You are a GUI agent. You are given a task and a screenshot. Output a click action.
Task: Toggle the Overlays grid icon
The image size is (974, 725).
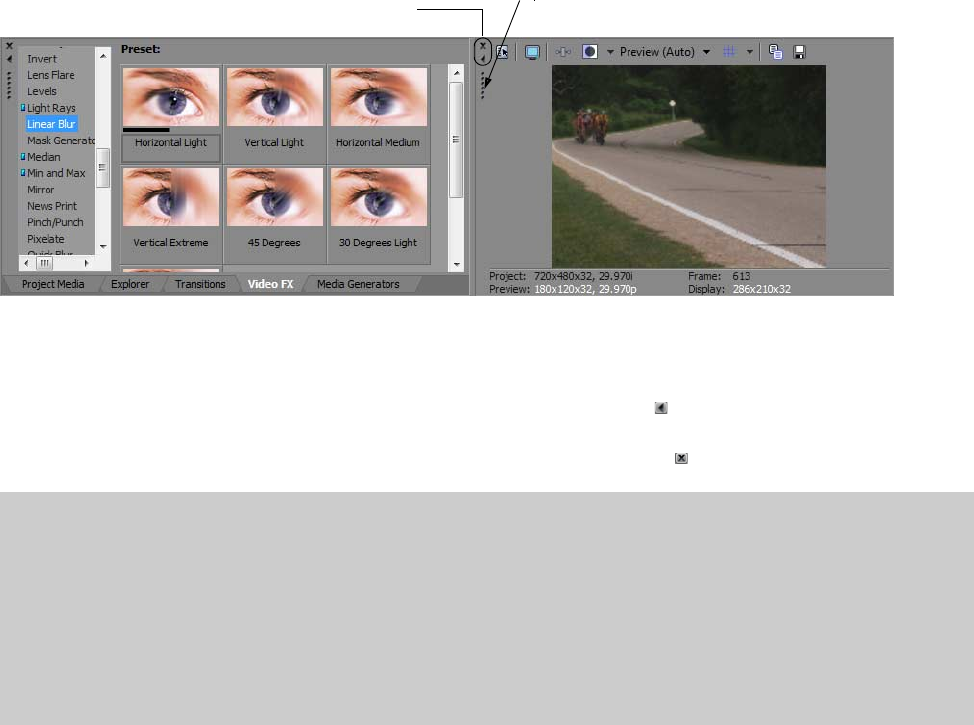coord(729,52)
